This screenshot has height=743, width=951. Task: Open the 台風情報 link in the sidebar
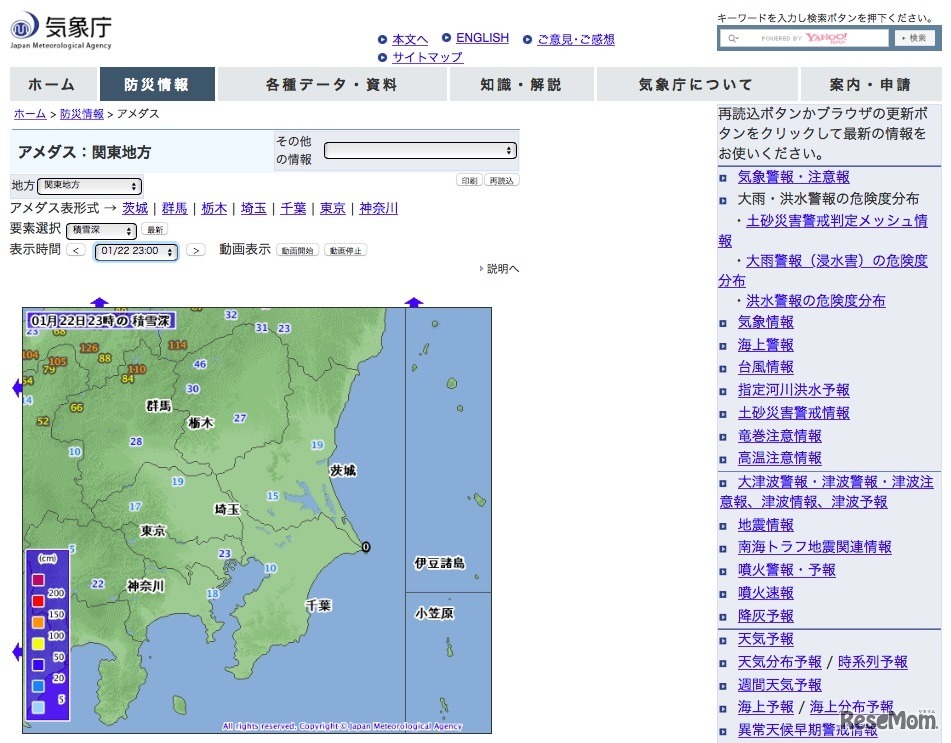pyautogui.click(x=765, y=367)
